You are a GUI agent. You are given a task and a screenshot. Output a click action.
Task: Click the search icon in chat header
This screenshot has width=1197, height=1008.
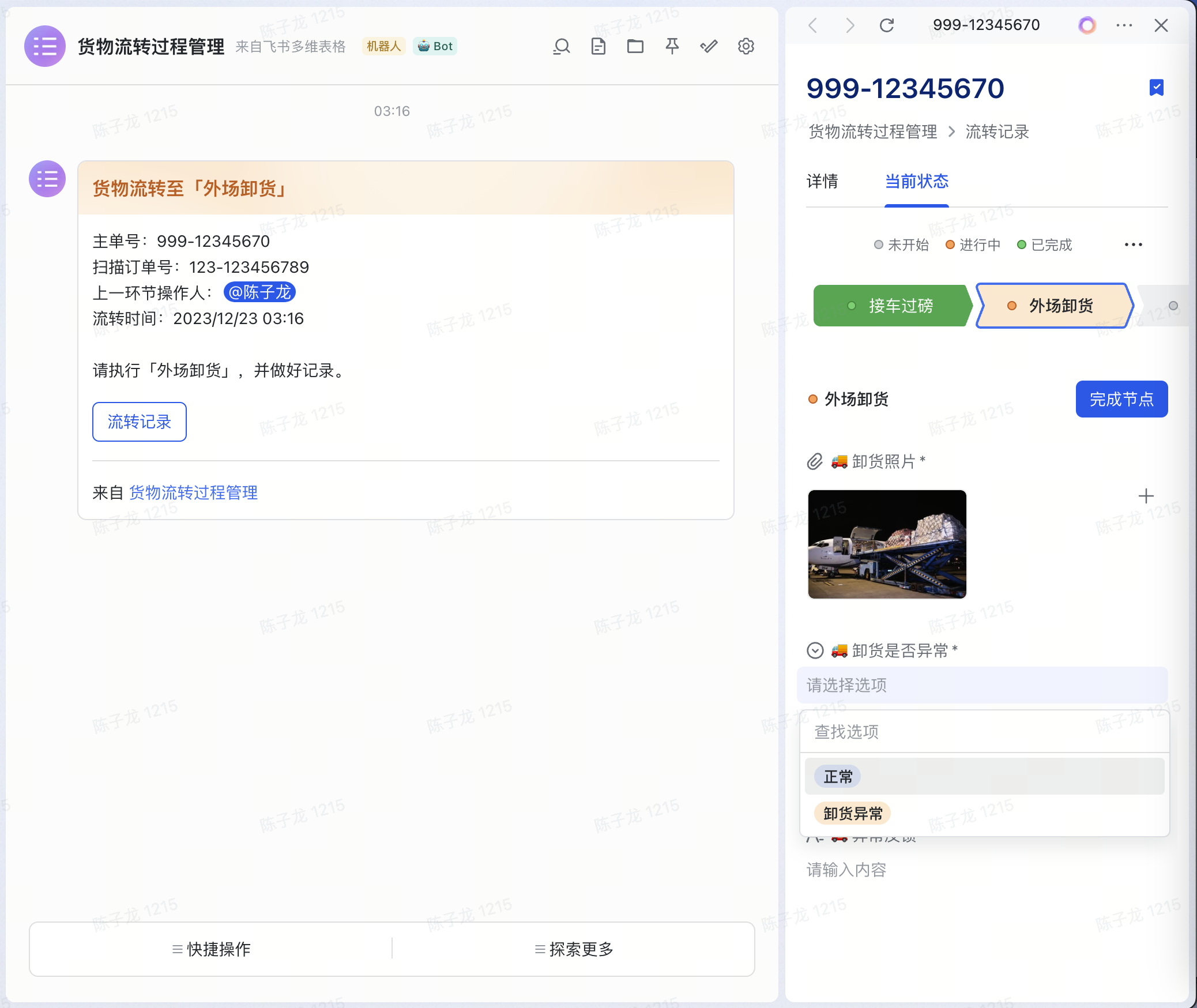[x=562, y=46]
